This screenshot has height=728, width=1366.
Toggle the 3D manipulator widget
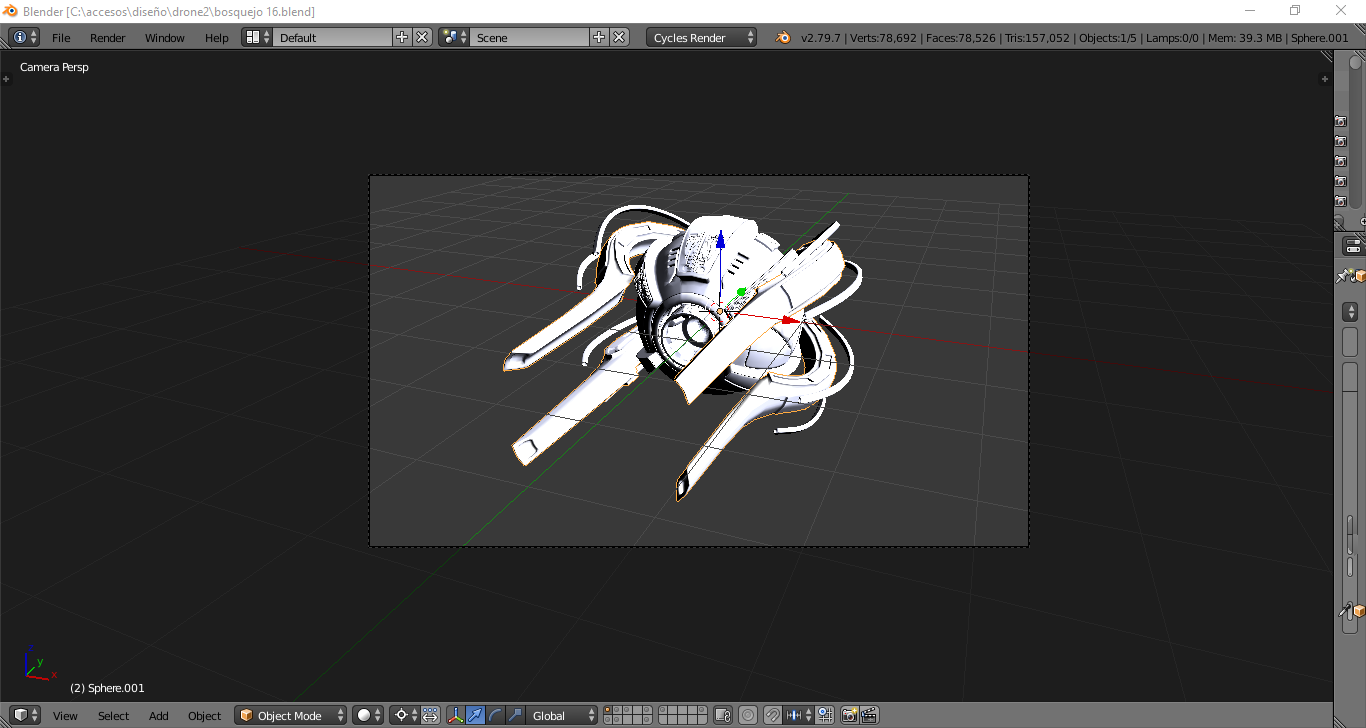[456, 715]
